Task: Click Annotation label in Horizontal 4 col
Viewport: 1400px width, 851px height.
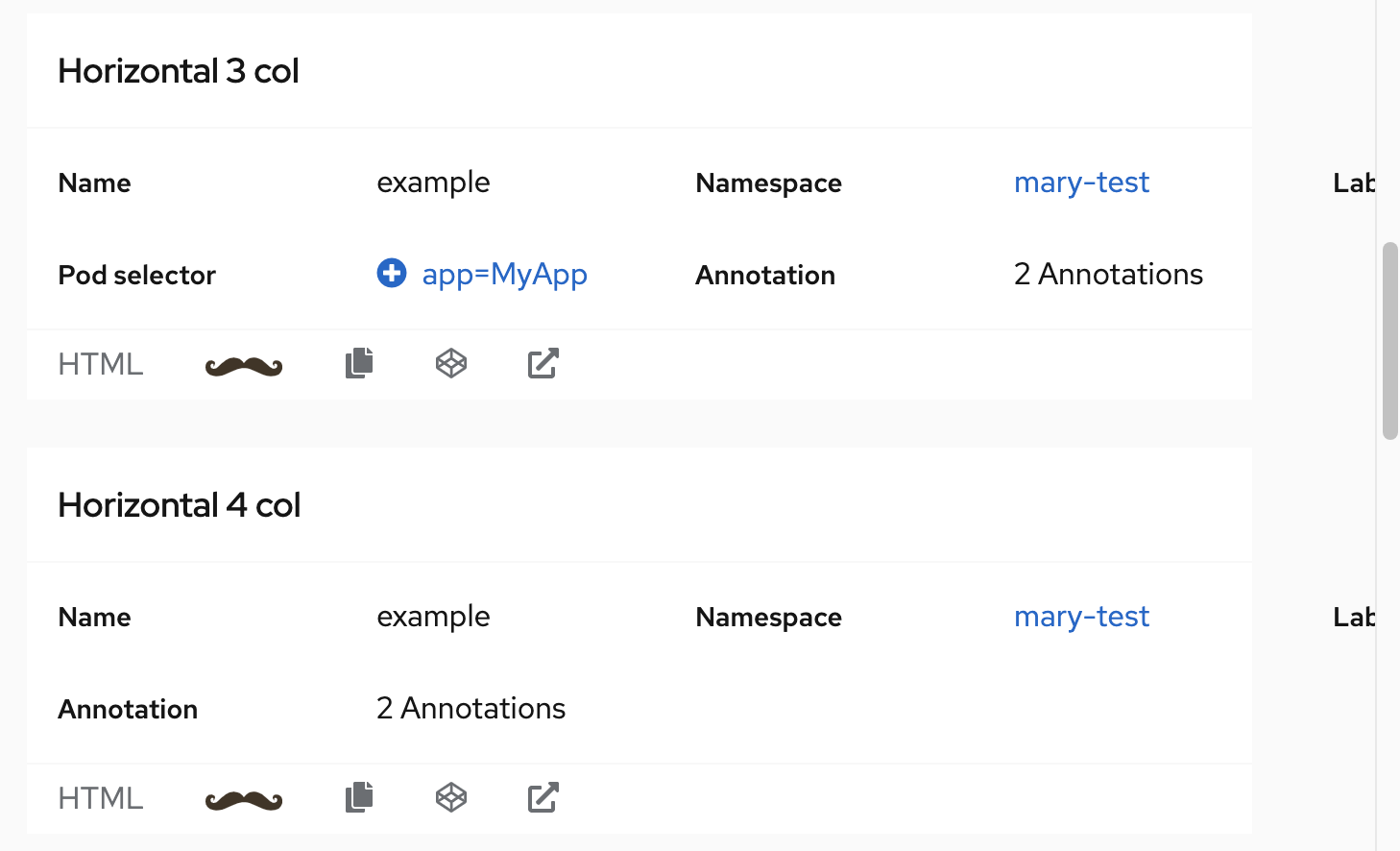Action: tap(128, 710)
